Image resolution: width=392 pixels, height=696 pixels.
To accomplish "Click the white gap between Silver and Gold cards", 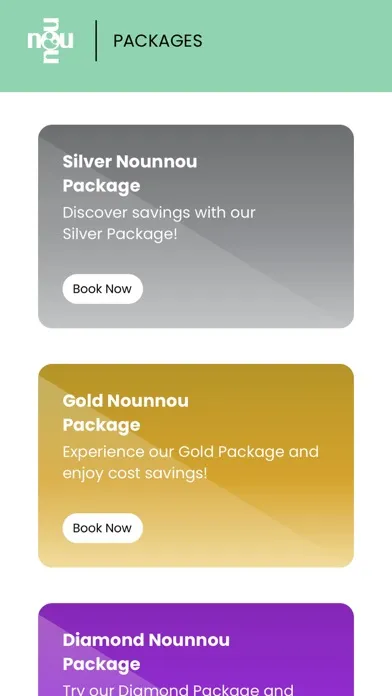I will point(196,346).
